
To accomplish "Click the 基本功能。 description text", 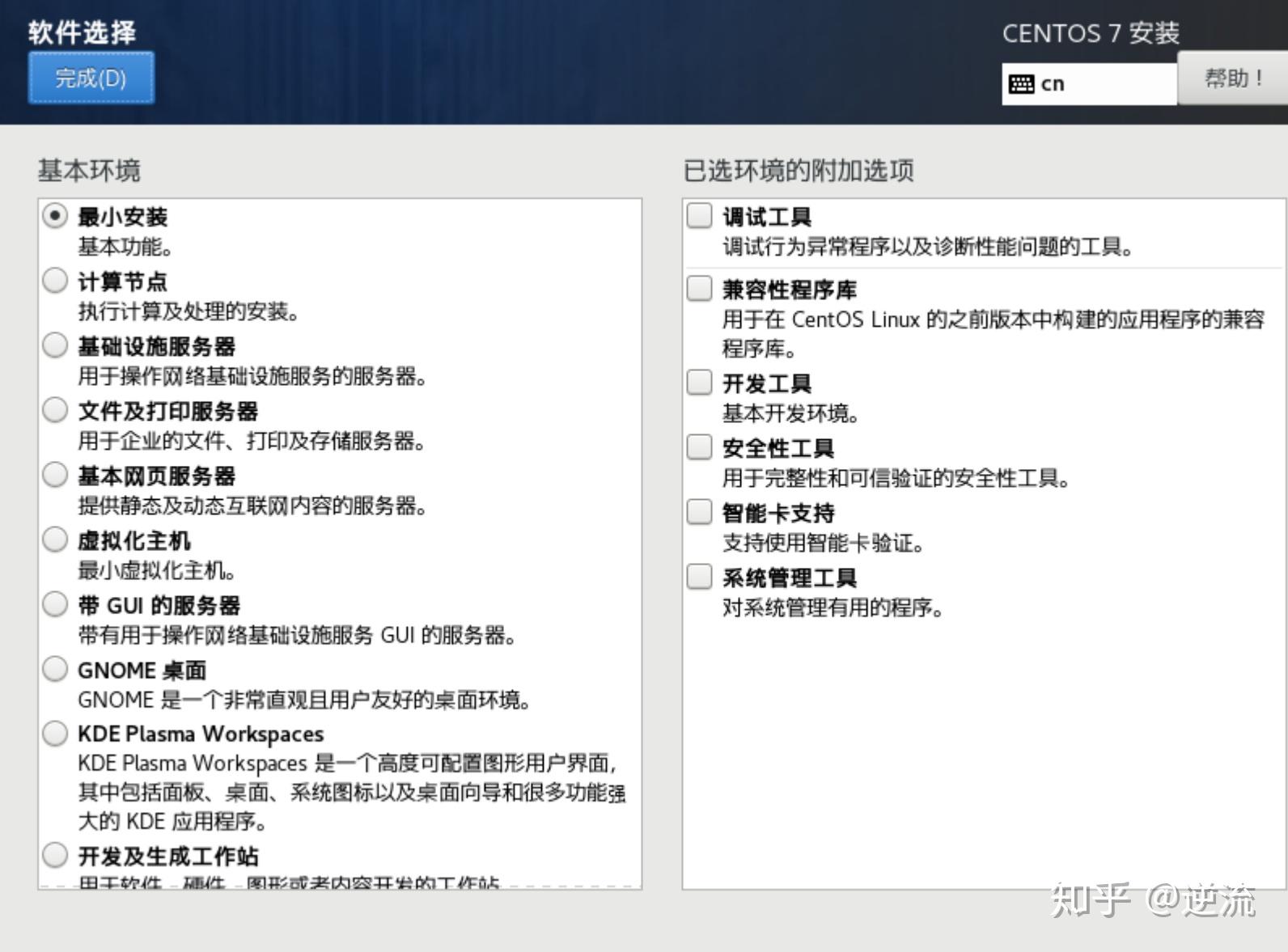I will click(x=125, y=247).
